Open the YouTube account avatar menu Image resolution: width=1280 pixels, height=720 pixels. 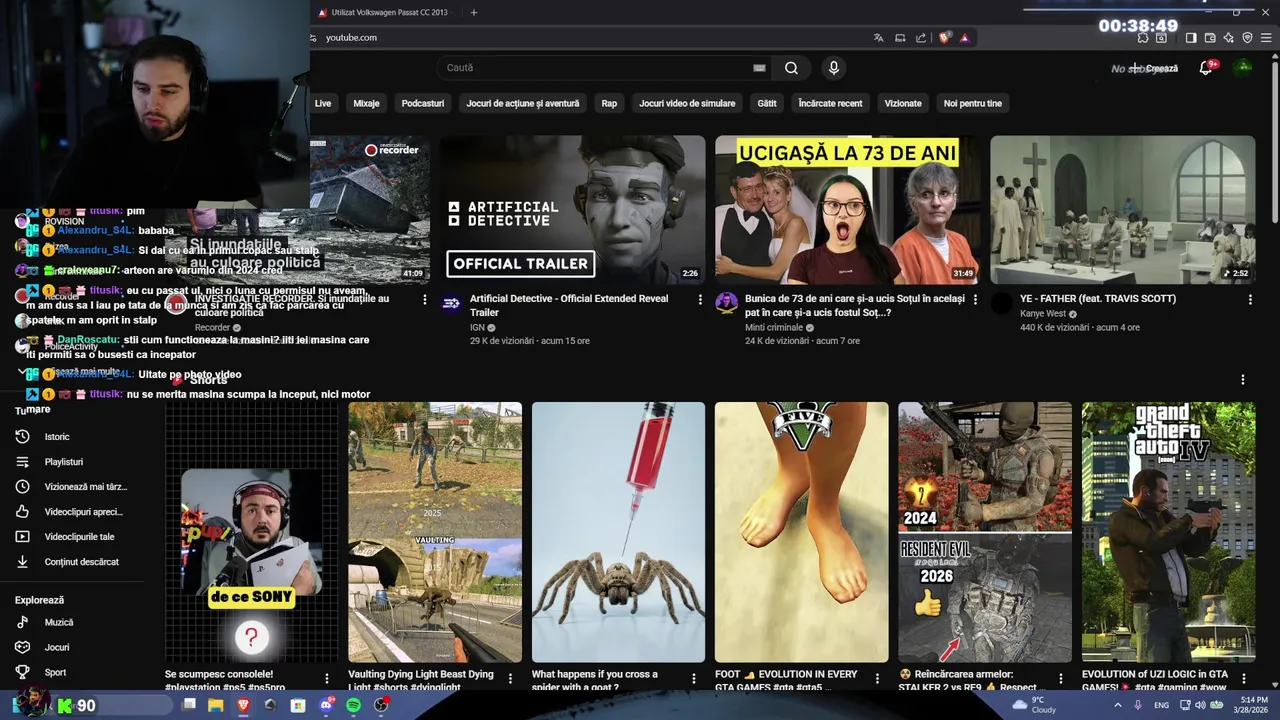point(1243,68)
